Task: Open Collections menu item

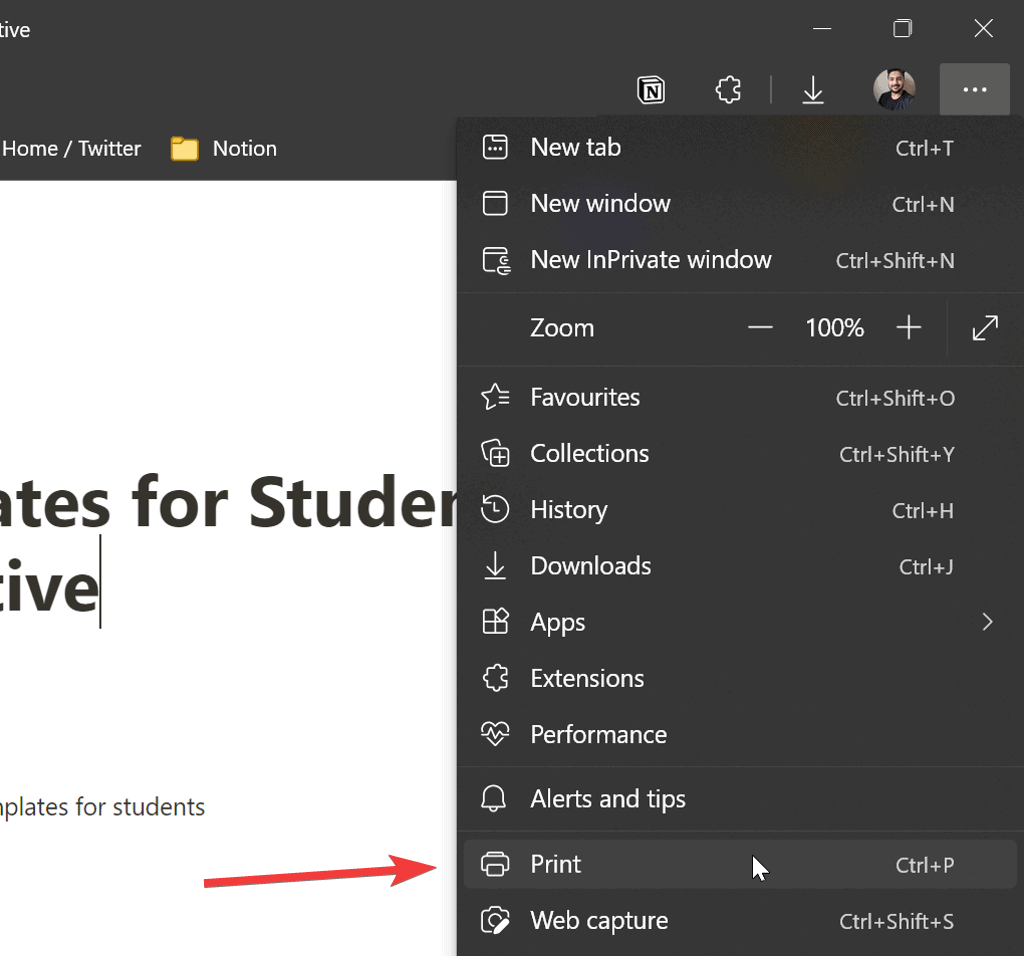Action: [x=589, y=454]
